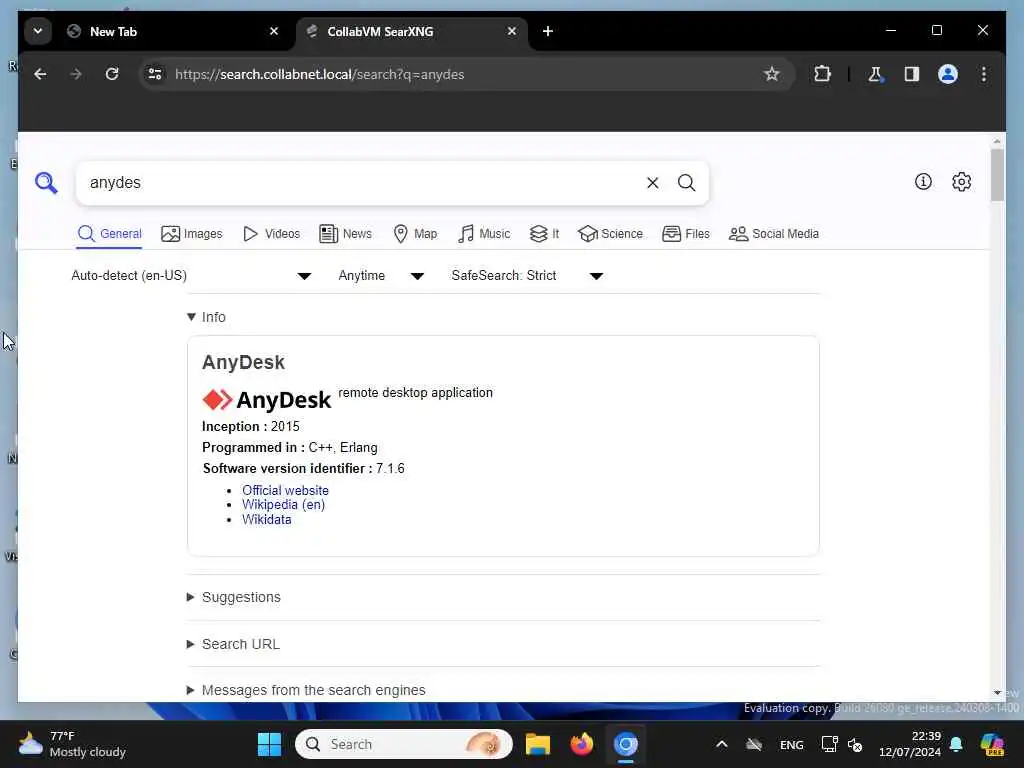The height and width of the screenshot is (768, 1024).
Task: Open the Extensions puzzle icon
Action: [x=822, y=74]
